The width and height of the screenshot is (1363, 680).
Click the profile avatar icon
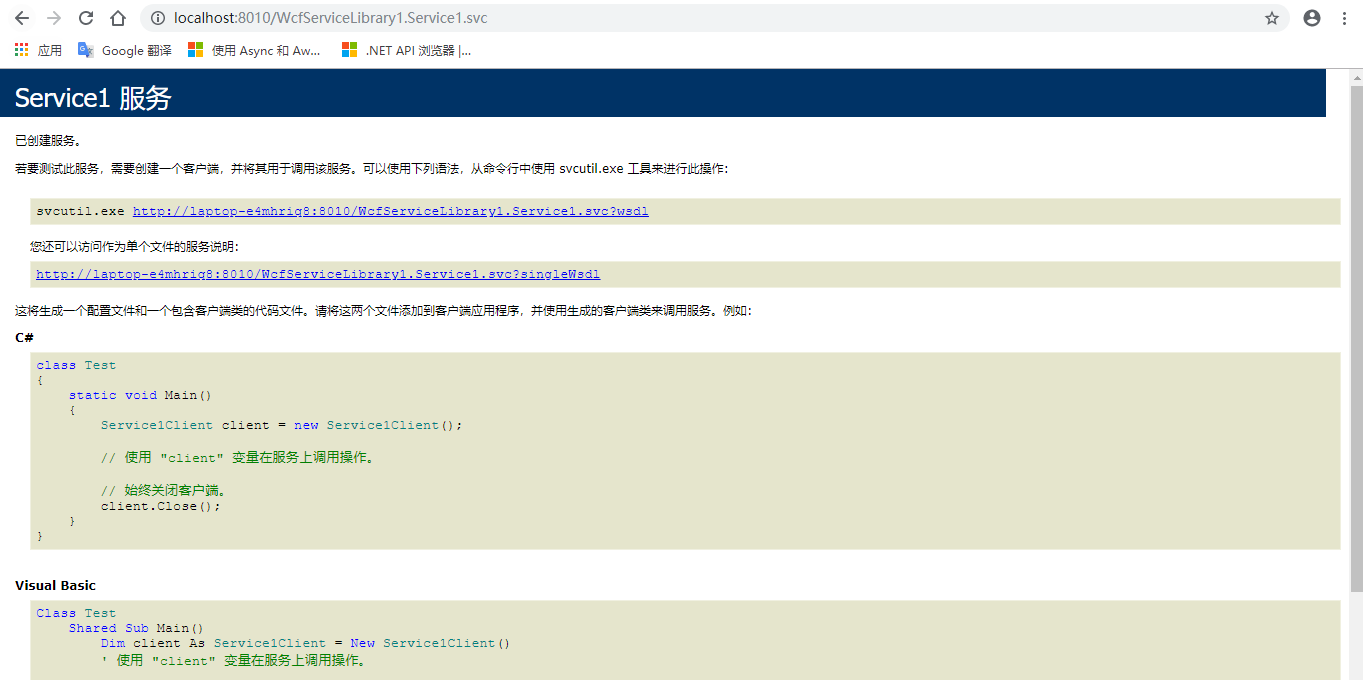point(1311,17)
